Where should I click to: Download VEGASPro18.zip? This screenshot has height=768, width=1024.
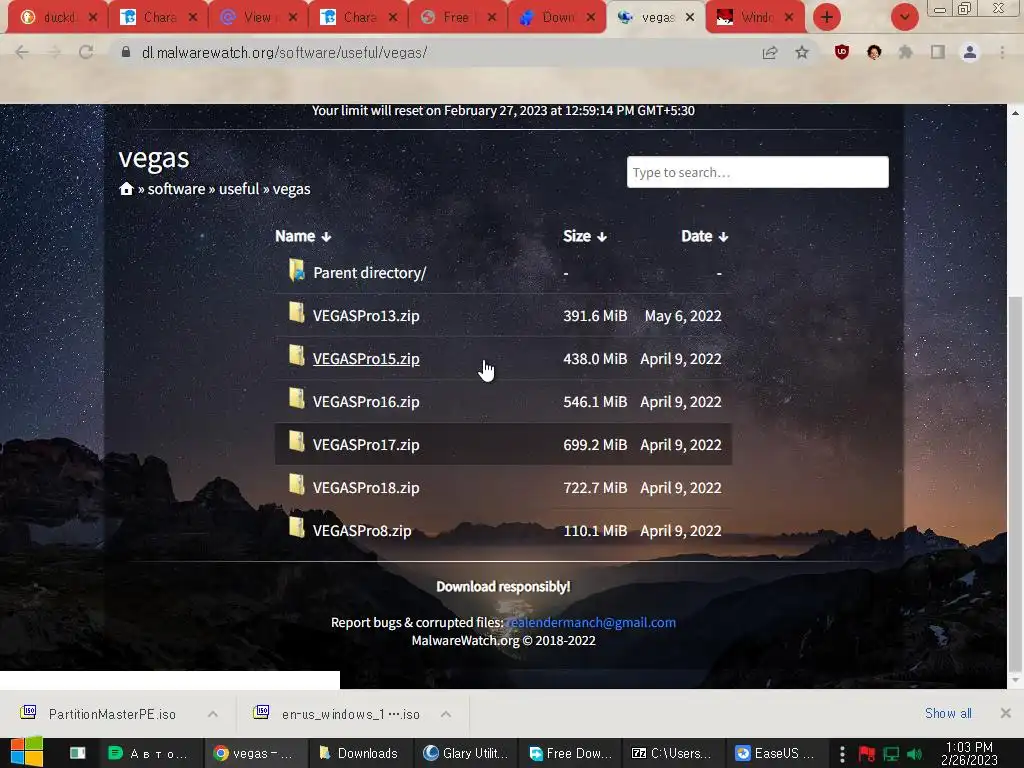366,488
